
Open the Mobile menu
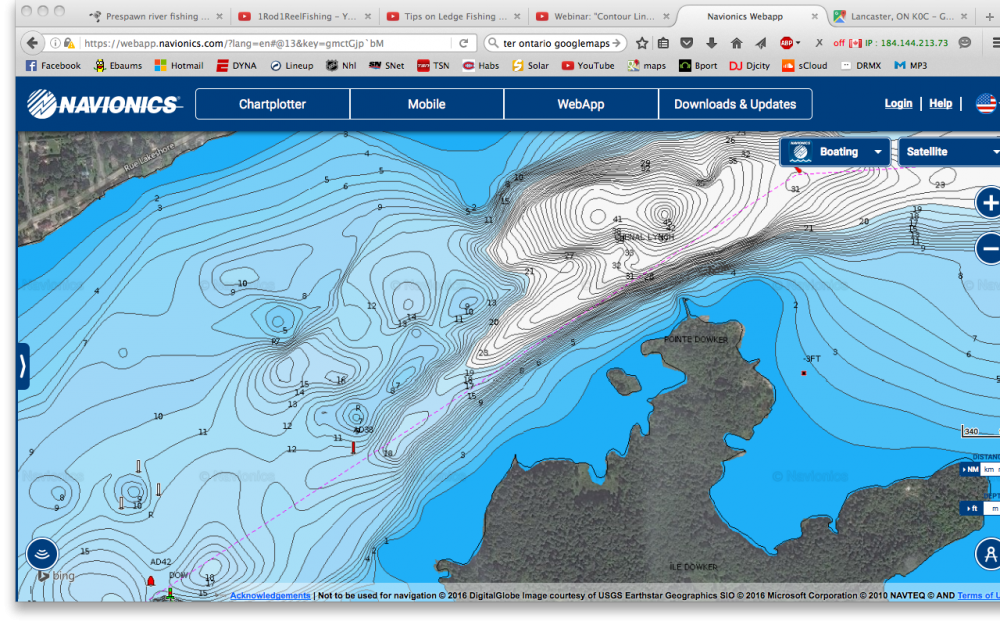pyautogui.click(x=427, y=104)
